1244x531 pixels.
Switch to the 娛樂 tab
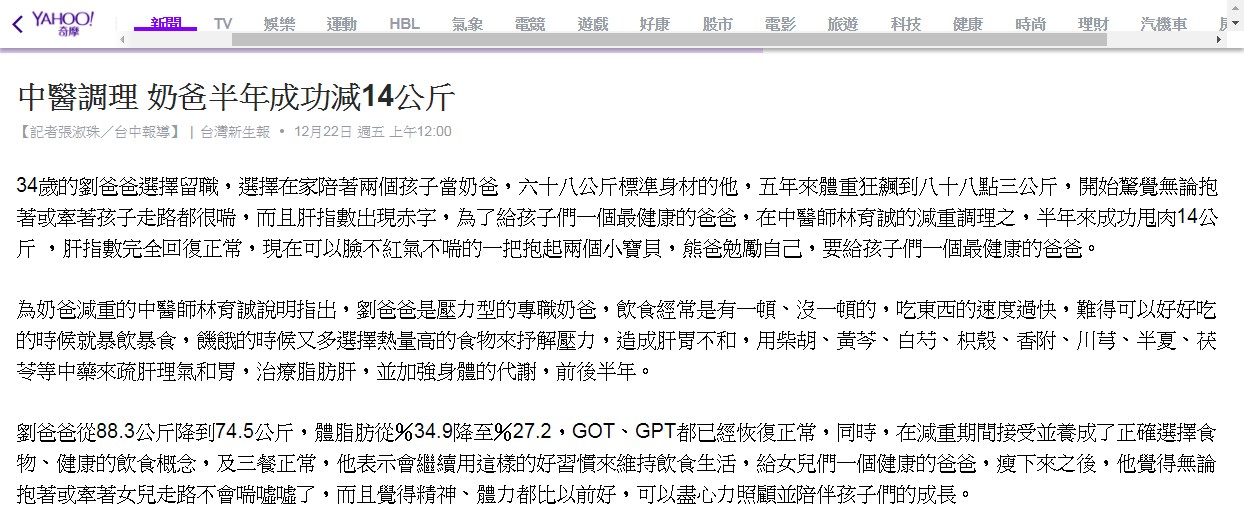[x=279, y=24]
